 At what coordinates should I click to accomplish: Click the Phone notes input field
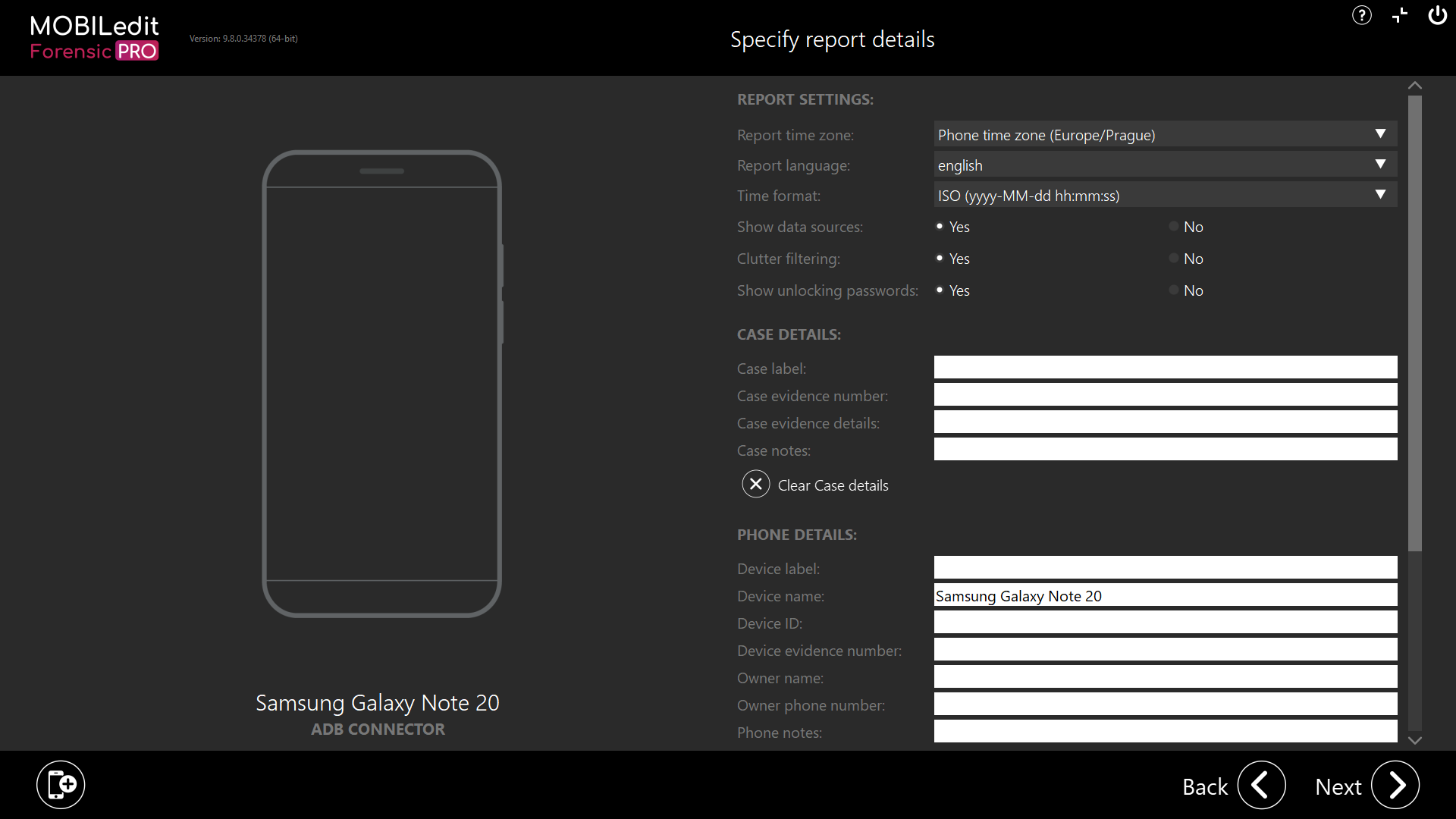[1166, 731]
